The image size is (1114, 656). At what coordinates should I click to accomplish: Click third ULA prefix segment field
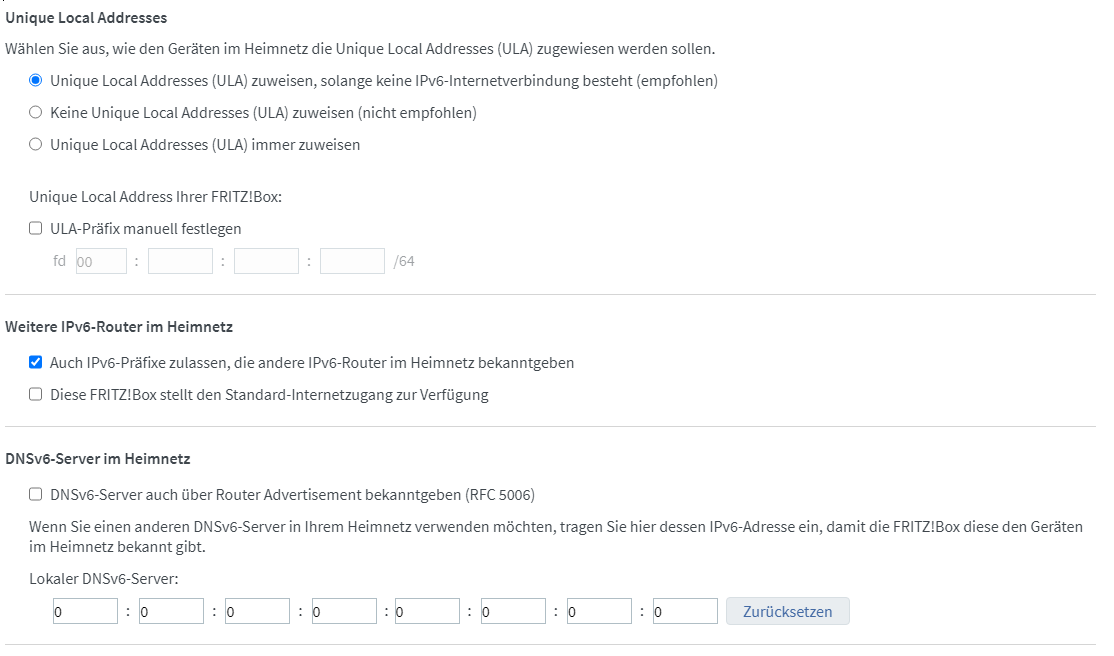[266, 261]
